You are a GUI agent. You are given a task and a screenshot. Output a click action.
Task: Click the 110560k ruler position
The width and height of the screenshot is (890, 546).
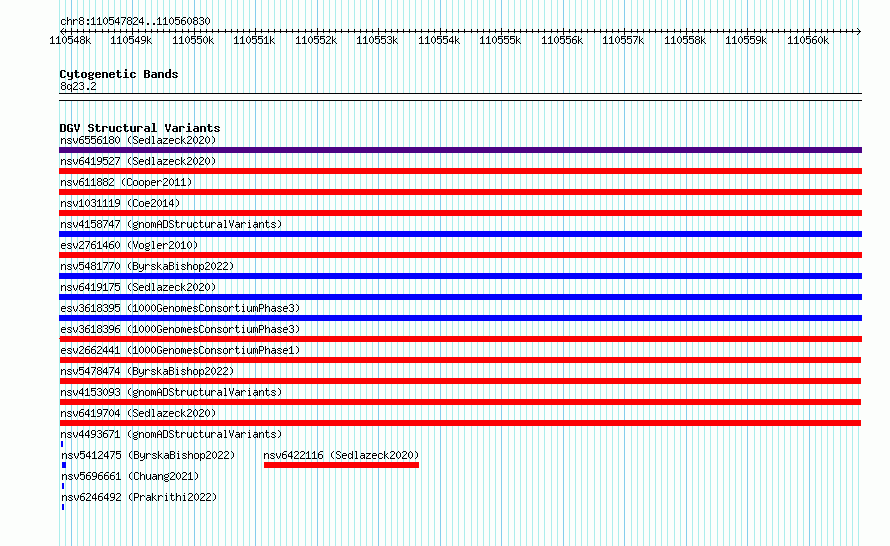point(808,40)
